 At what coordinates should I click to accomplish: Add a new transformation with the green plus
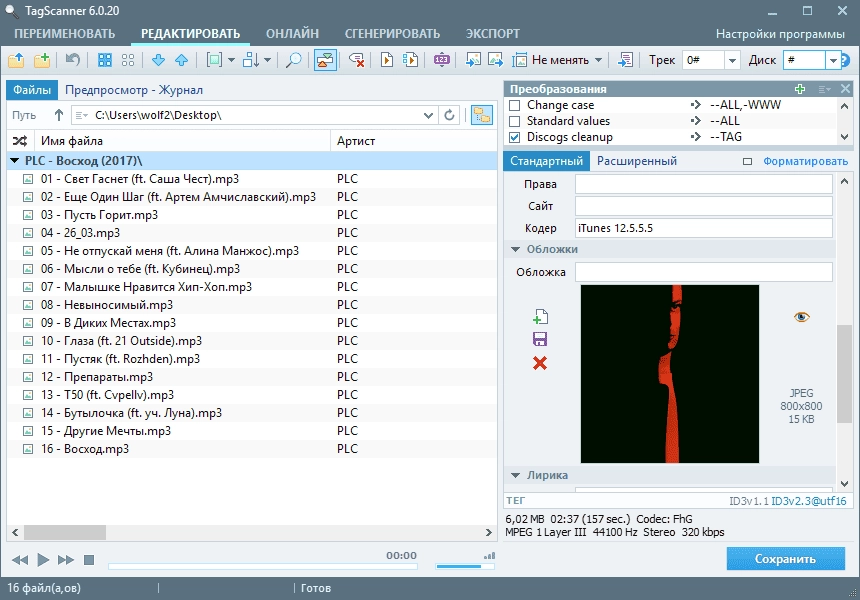coord(800,89)
